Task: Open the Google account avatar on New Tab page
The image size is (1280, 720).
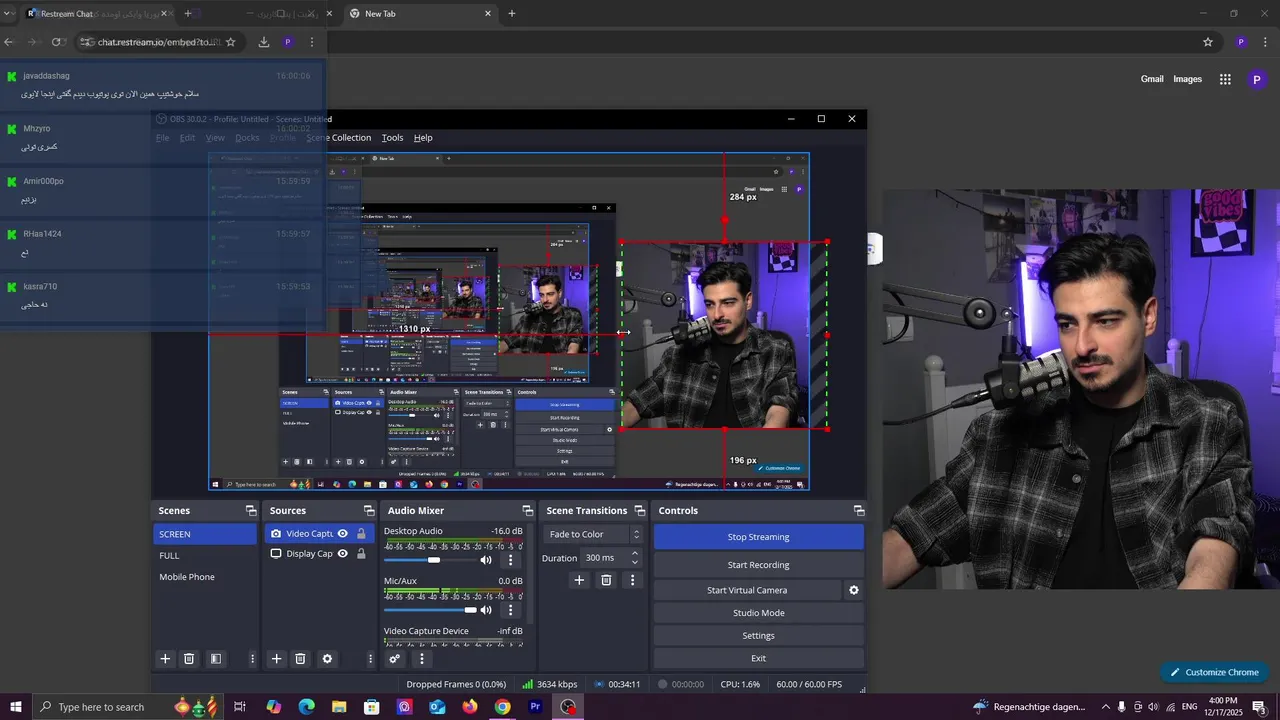Action: click(1257, 80)
